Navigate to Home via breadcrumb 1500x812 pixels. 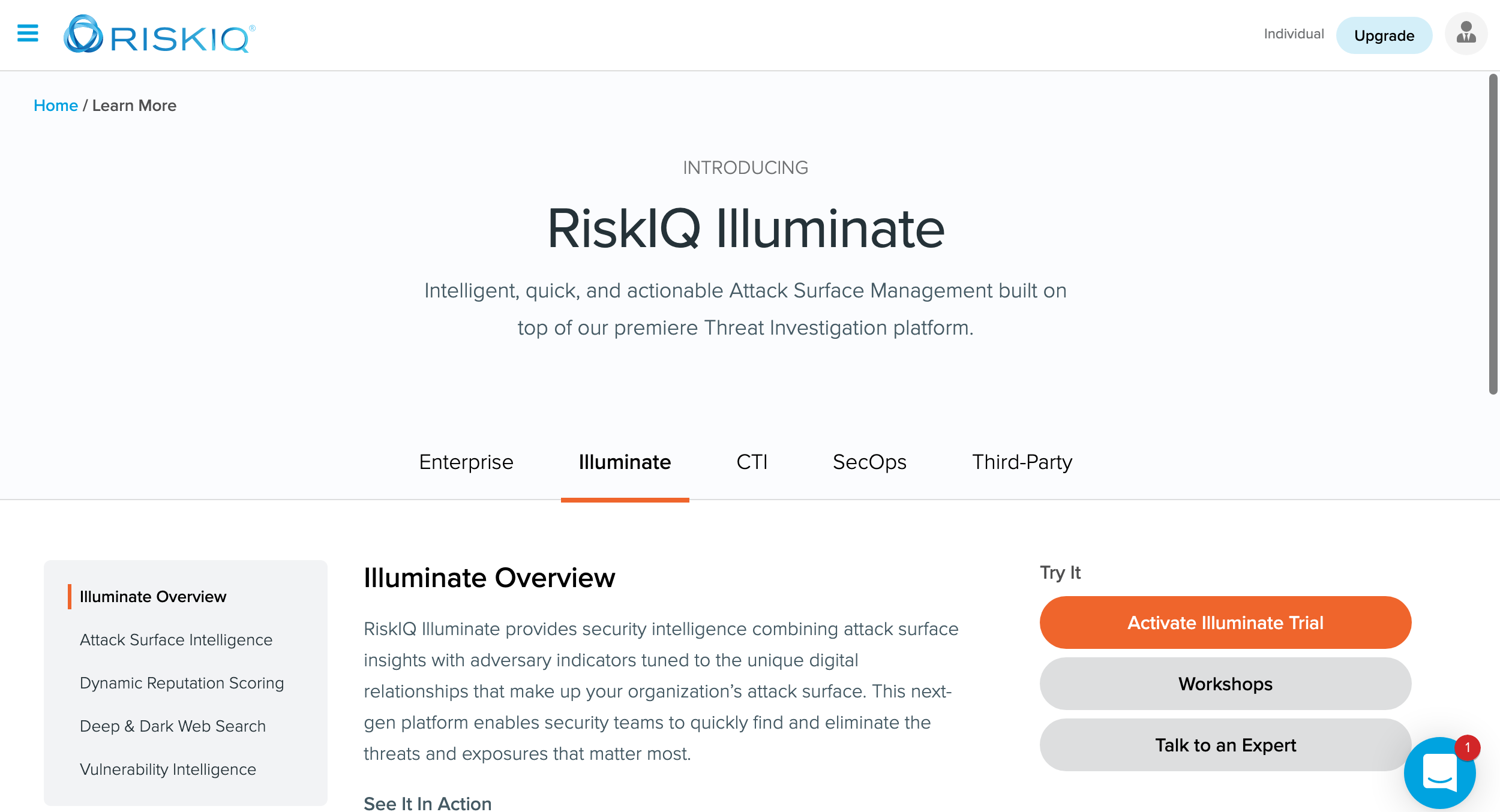pos(56,105)
